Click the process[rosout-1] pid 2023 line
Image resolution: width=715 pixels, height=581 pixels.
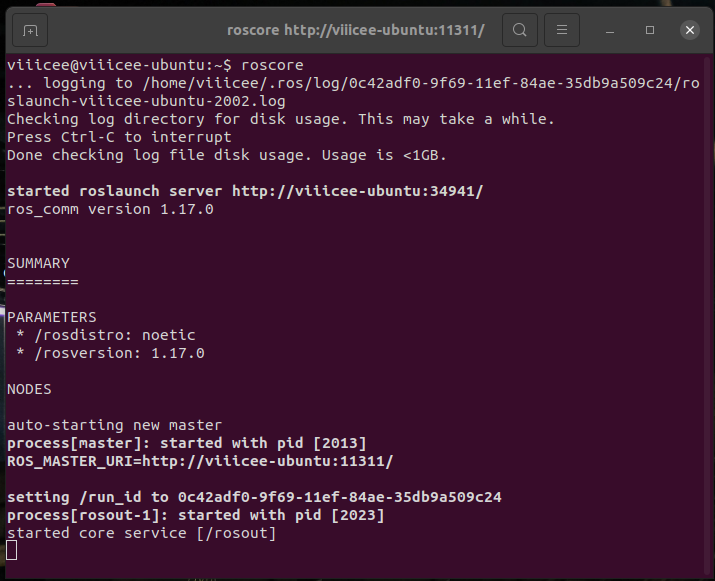[196, 515]
